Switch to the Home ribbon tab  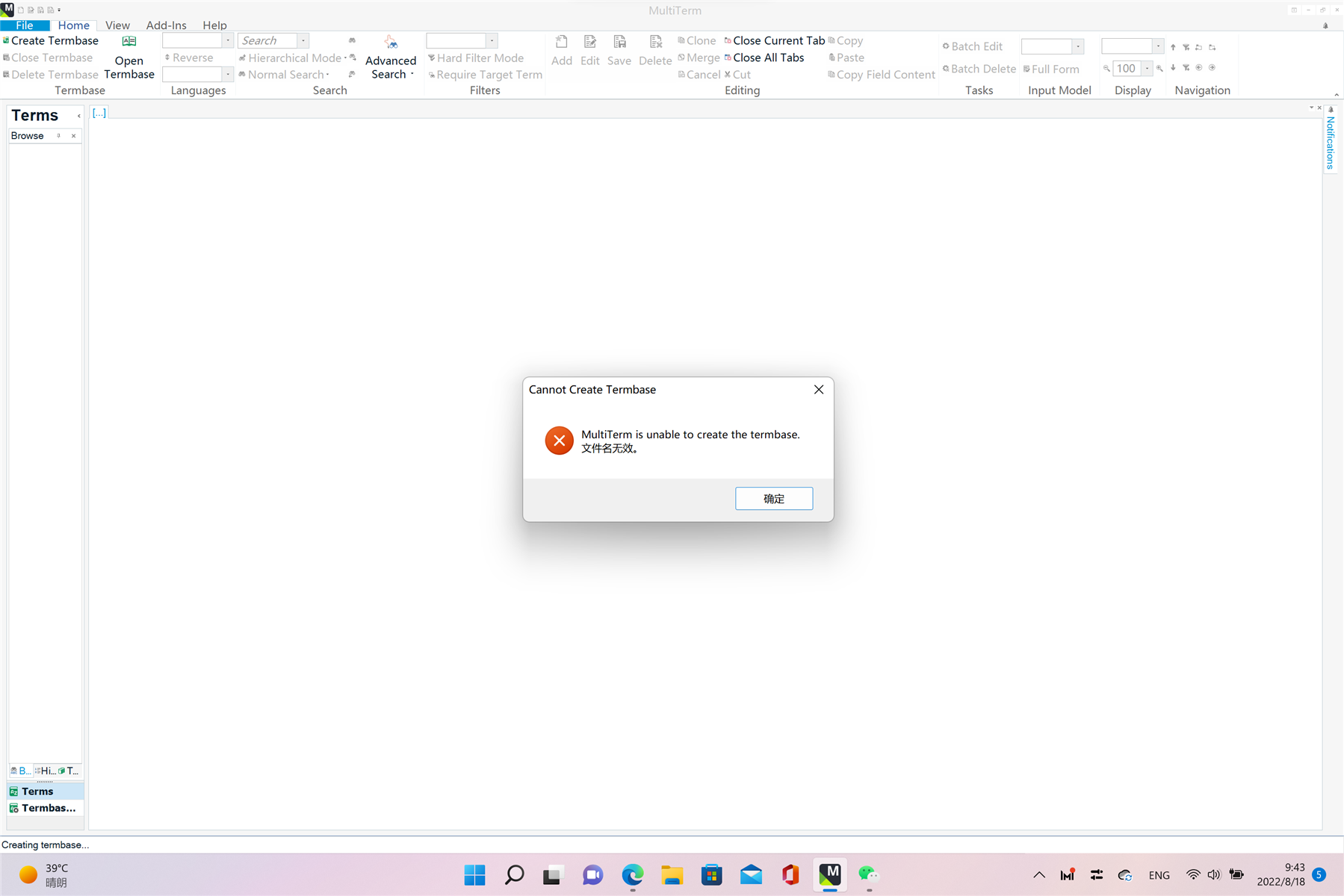[73, 25]
